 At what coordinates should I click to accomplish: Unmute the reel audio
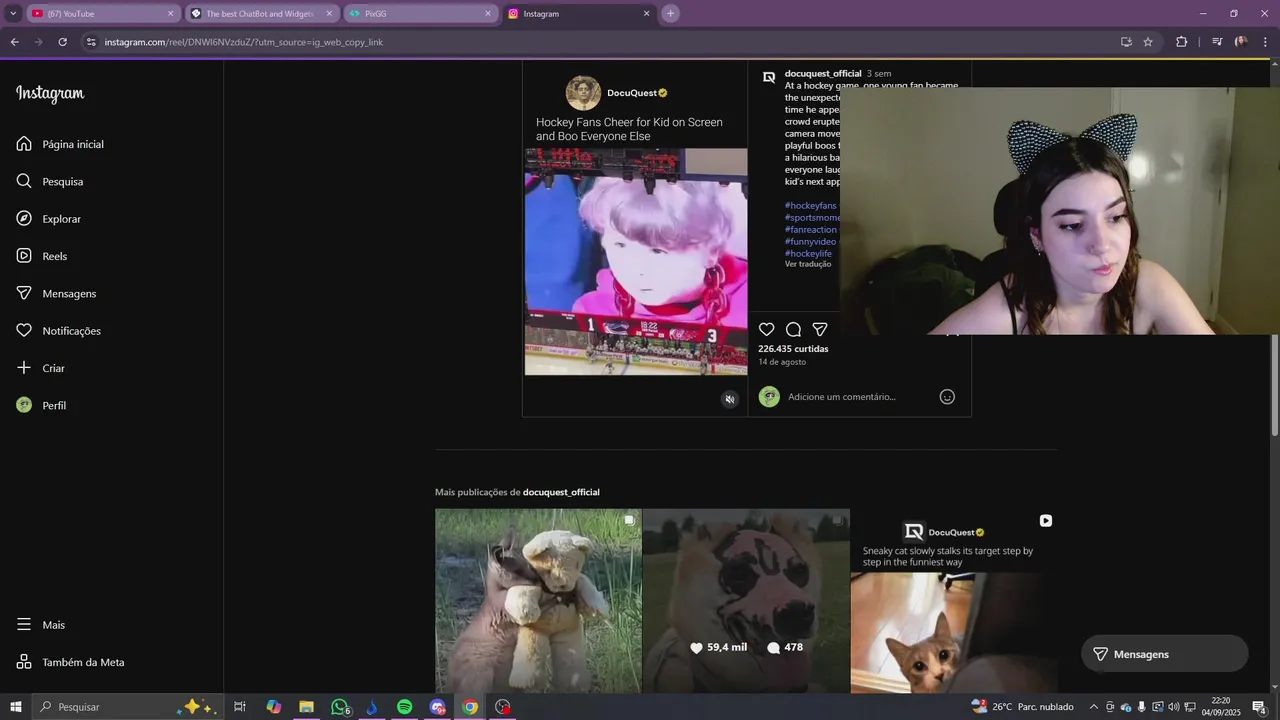click(730, 399)
